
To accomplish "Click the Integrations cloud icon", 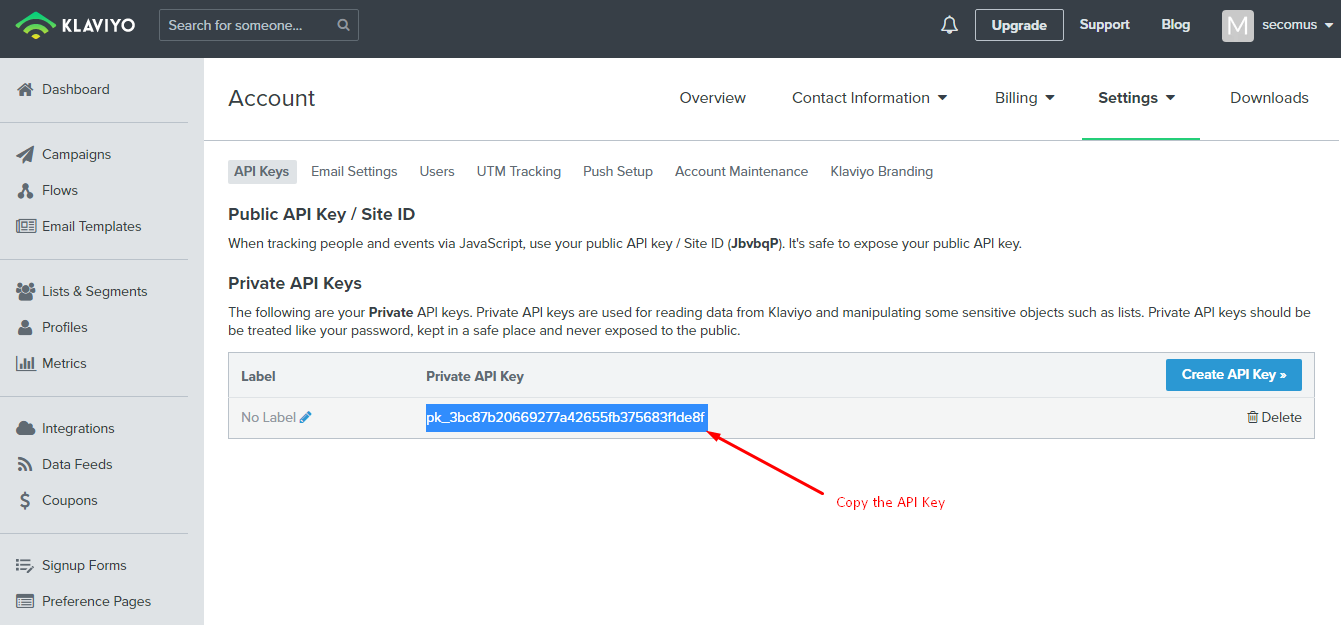I will tap(26, 428).
